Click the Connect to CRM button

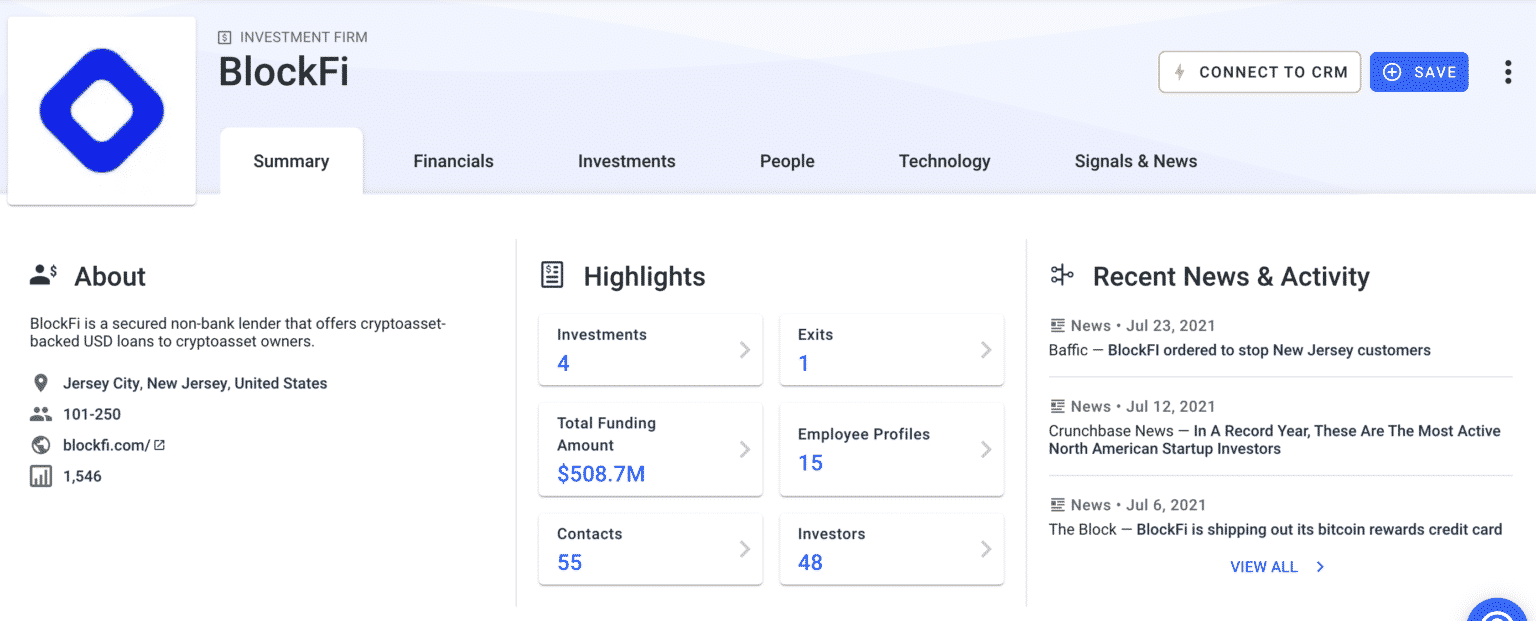[x=1260, y=72]
